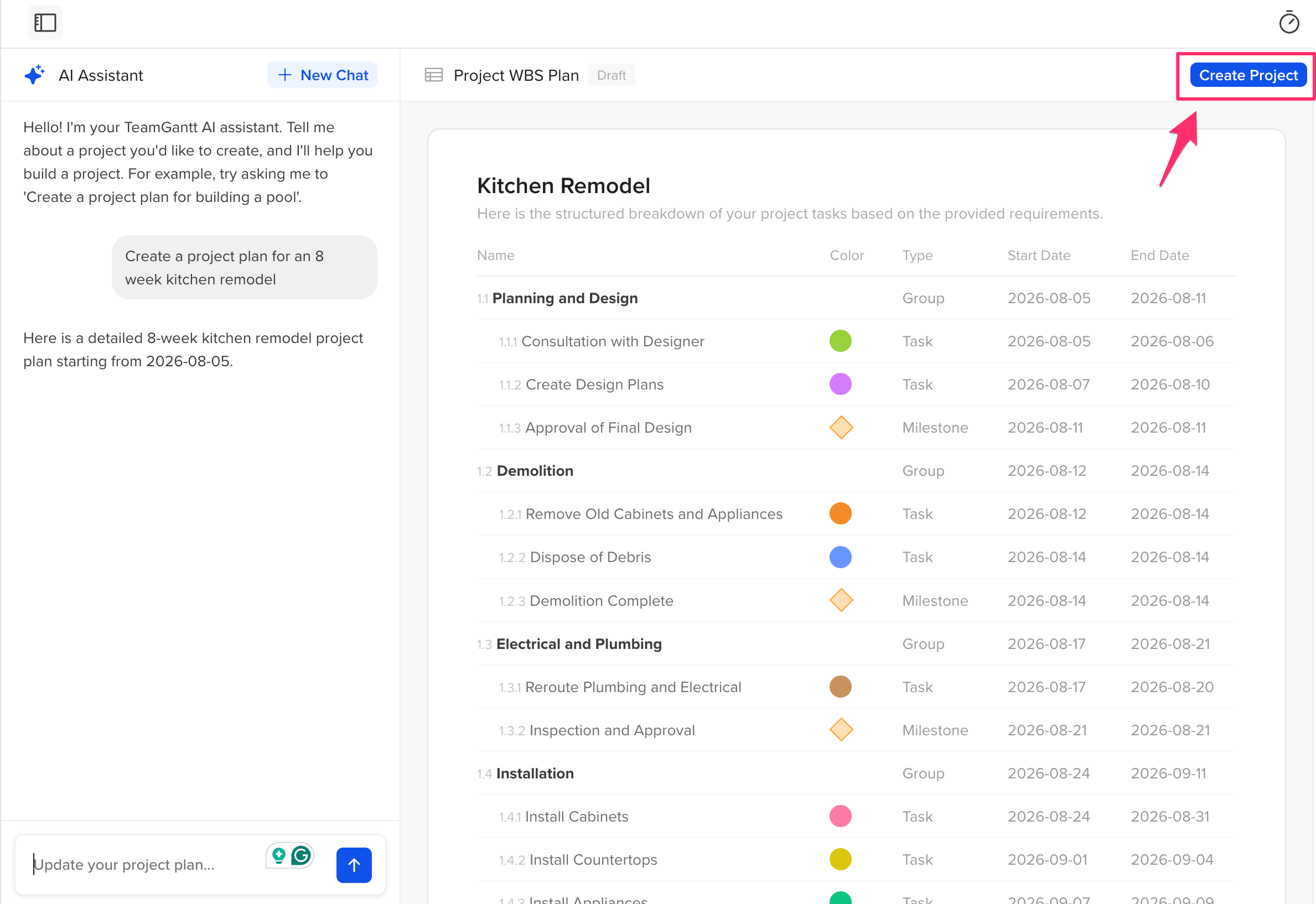
Task: Click the end date 2026-08-20 of Reroute Plumbing
Action: [1172, 687]
